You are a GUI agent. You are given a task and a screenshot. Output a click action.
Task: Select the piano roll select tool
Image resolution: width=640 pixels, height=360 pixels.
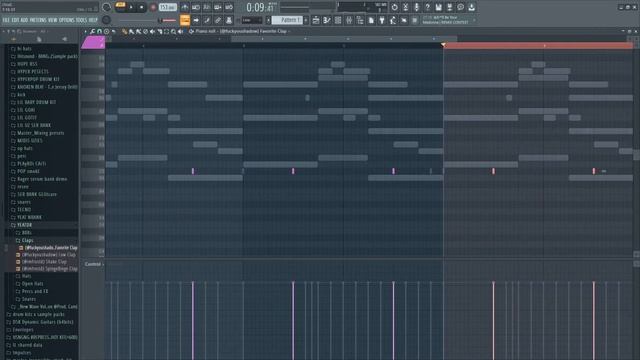click(x=167, y=31)
